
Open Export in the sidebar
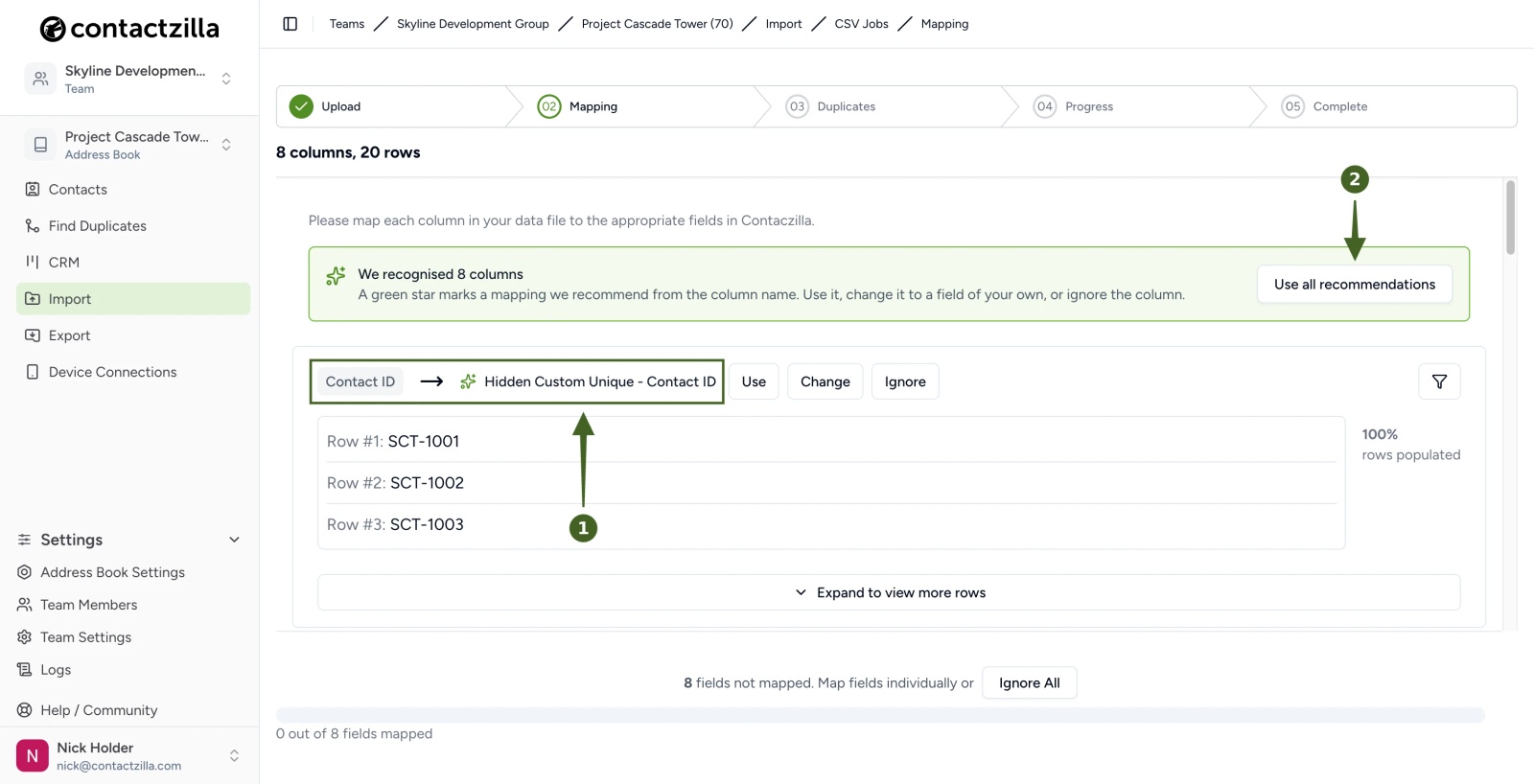[x=133, y=335]
